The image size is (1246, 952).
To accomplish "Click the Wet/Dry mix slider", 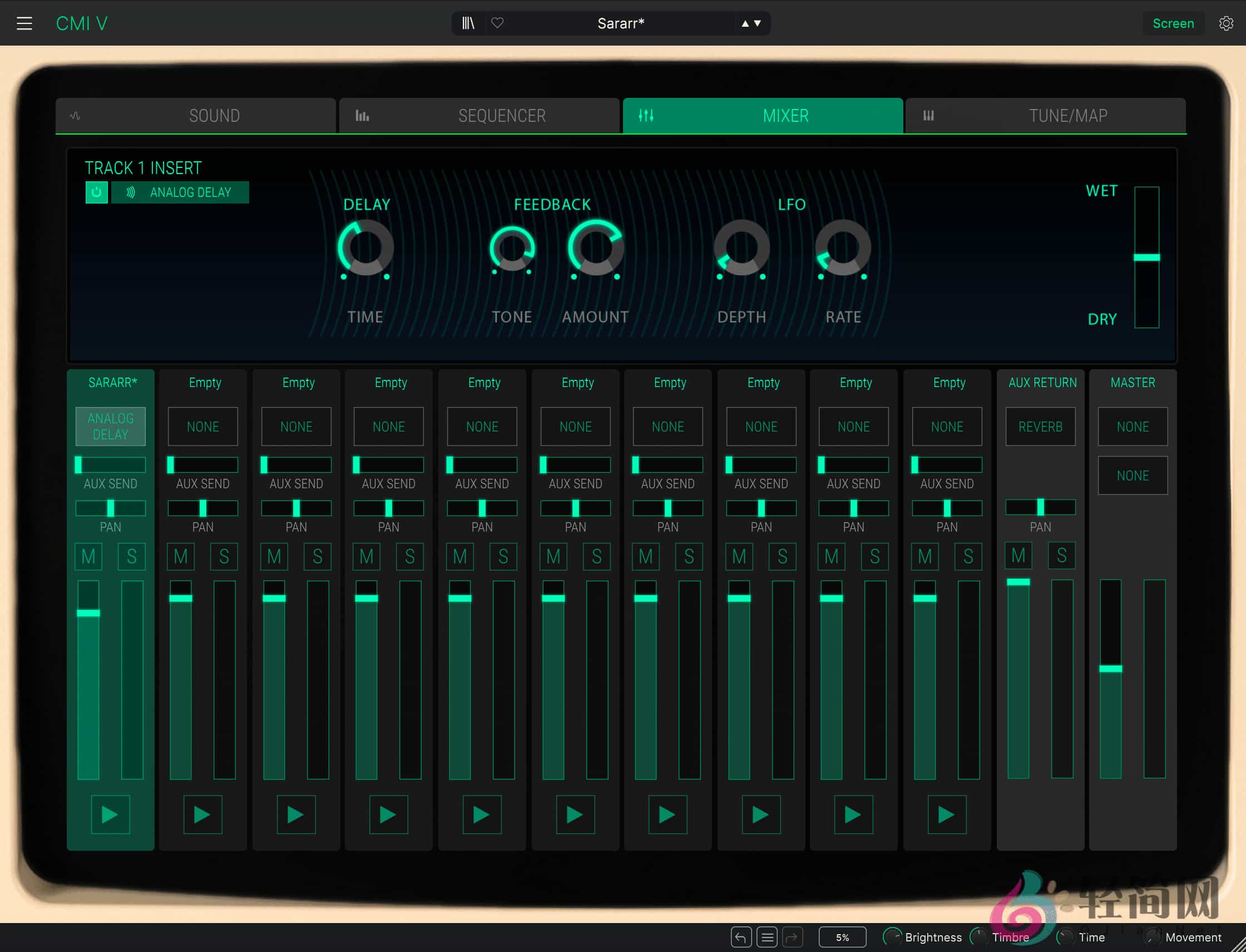I will point(1146,257).
